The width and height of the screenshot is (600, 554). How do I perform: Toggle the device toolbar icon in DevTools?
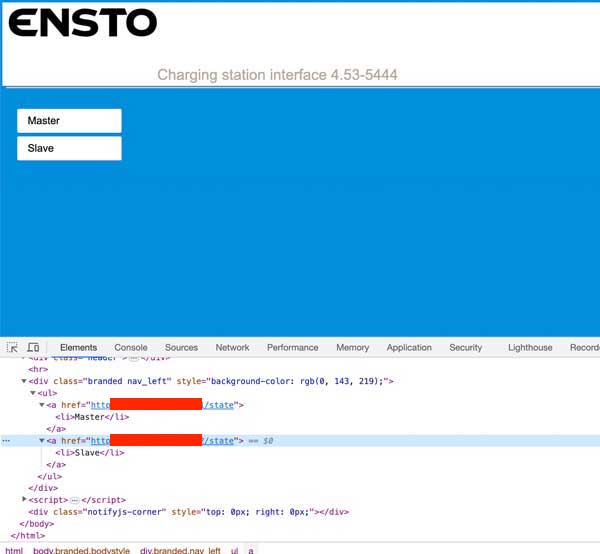pos(33,347)
